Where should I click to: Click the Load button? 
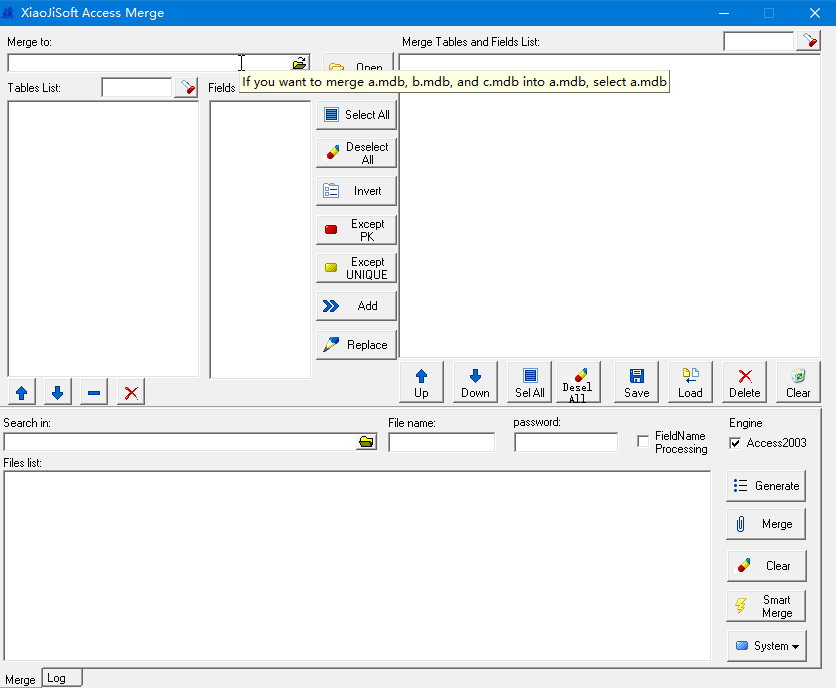(690, 382)
